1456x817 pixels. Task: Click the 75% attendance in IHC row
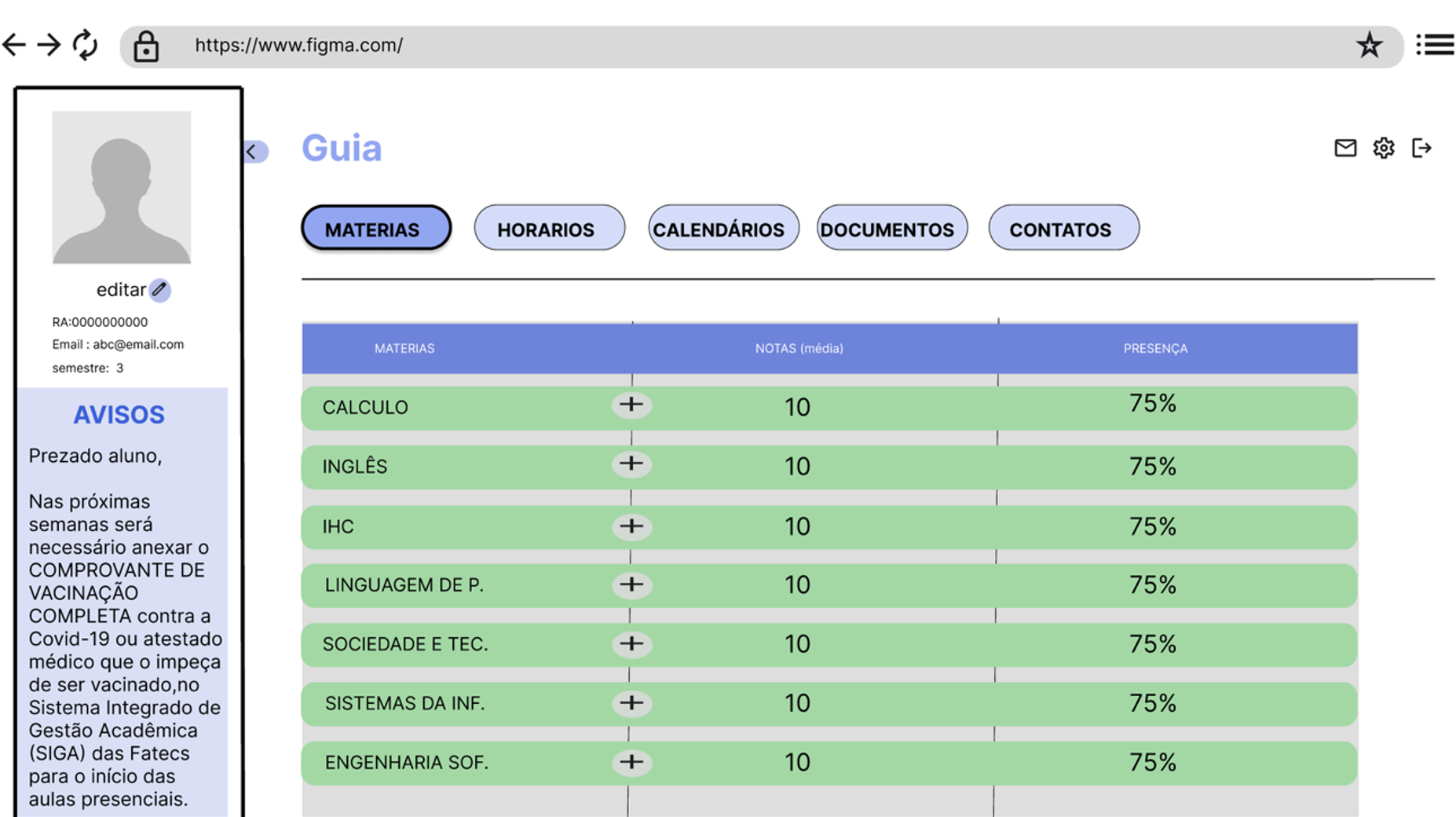coord(1153,526)
